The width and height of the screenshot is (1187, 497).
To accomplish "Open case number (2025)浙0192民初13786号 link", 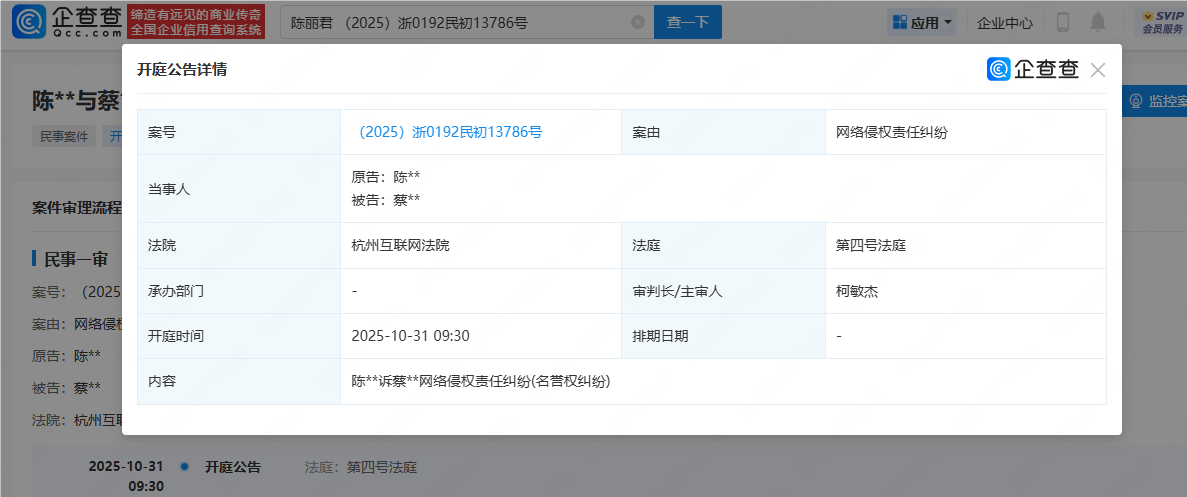I will tap(449, 132).
